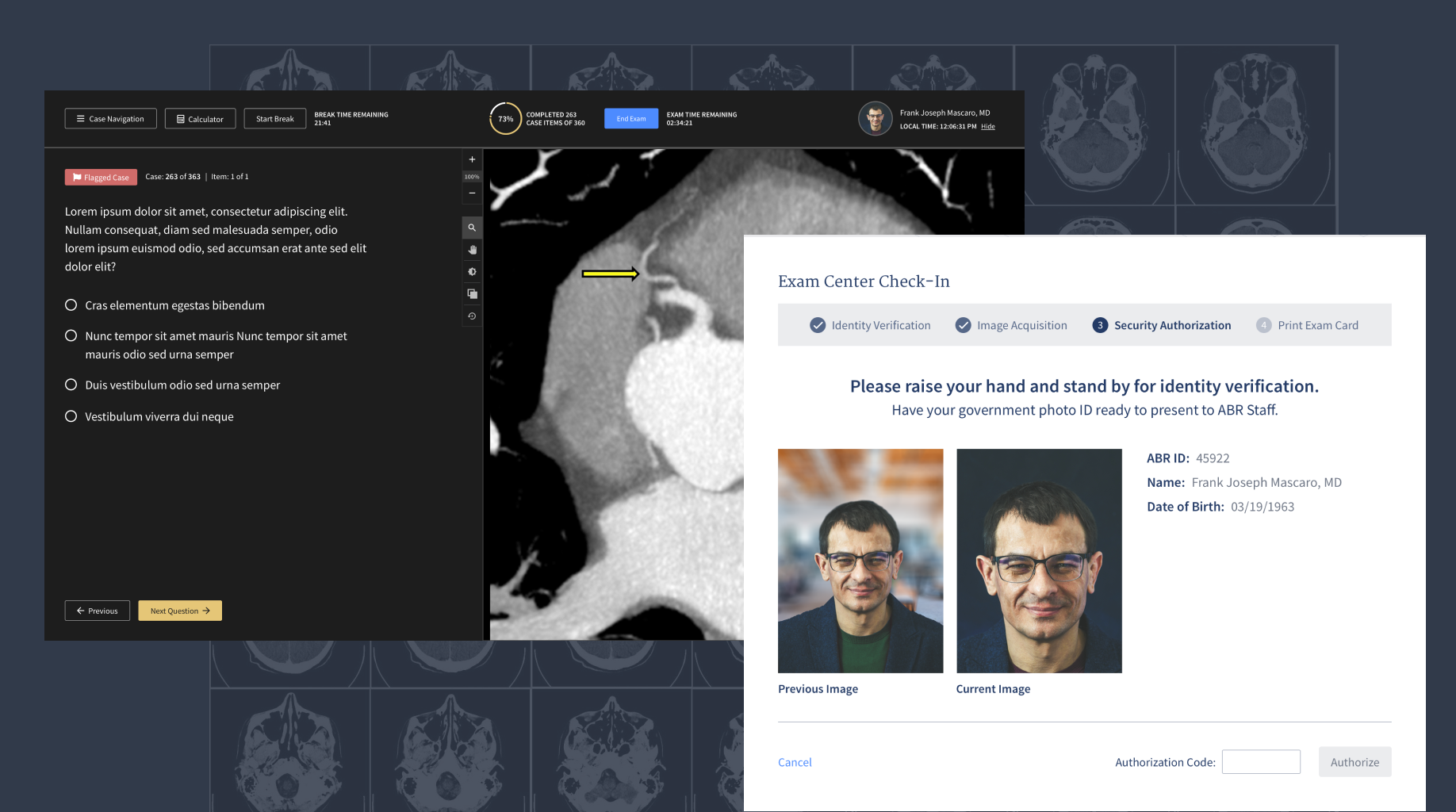Click the 100% zoom level indicator

pyautogui.click(x=472, y=177)
